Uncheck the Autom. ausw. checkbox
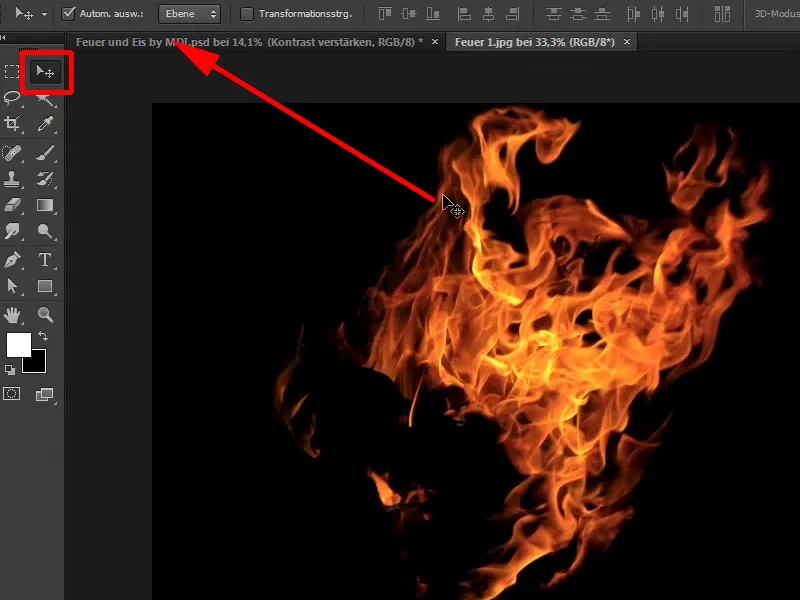 (68, 14)
